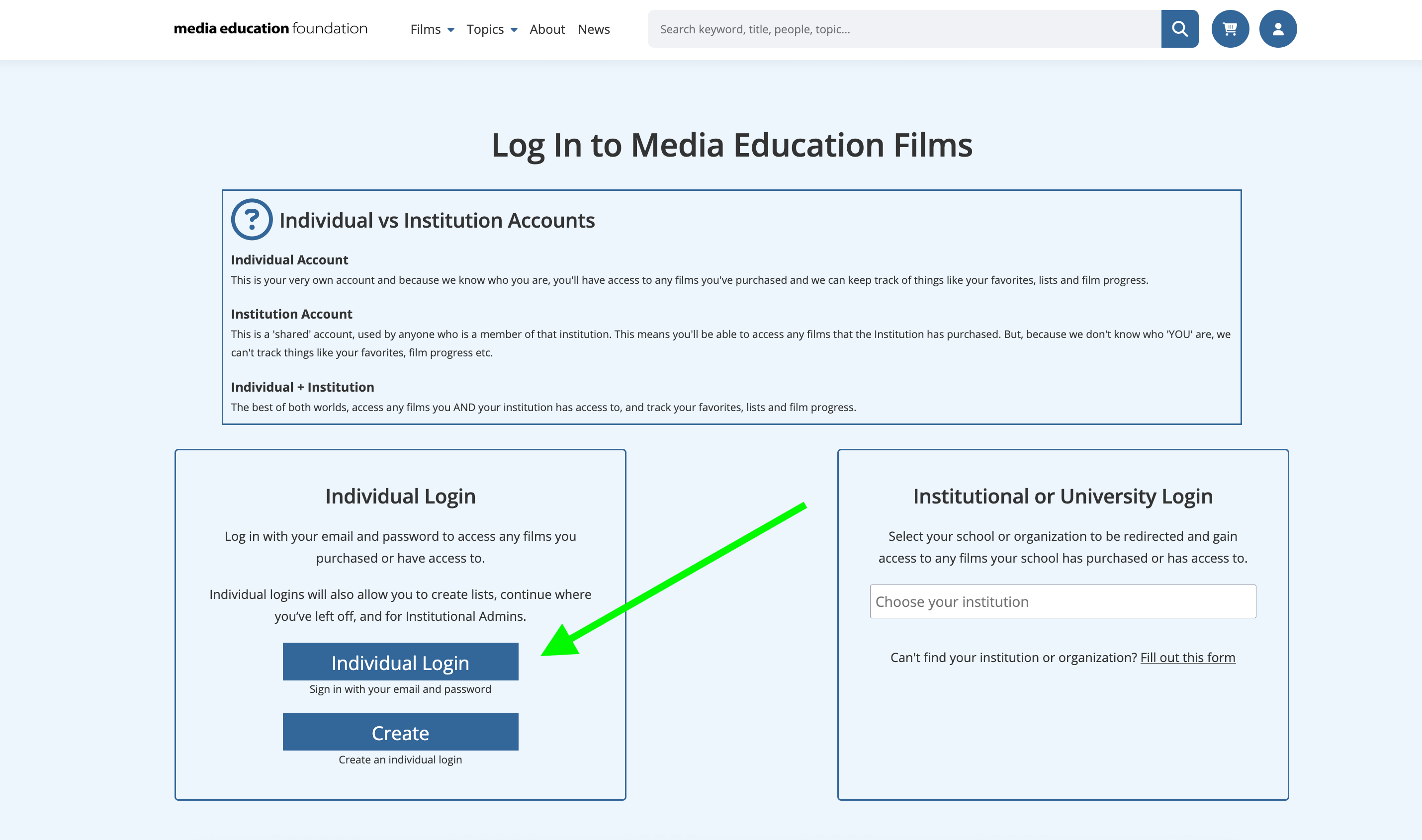Open the user account icon

[x=1278, y=29]
